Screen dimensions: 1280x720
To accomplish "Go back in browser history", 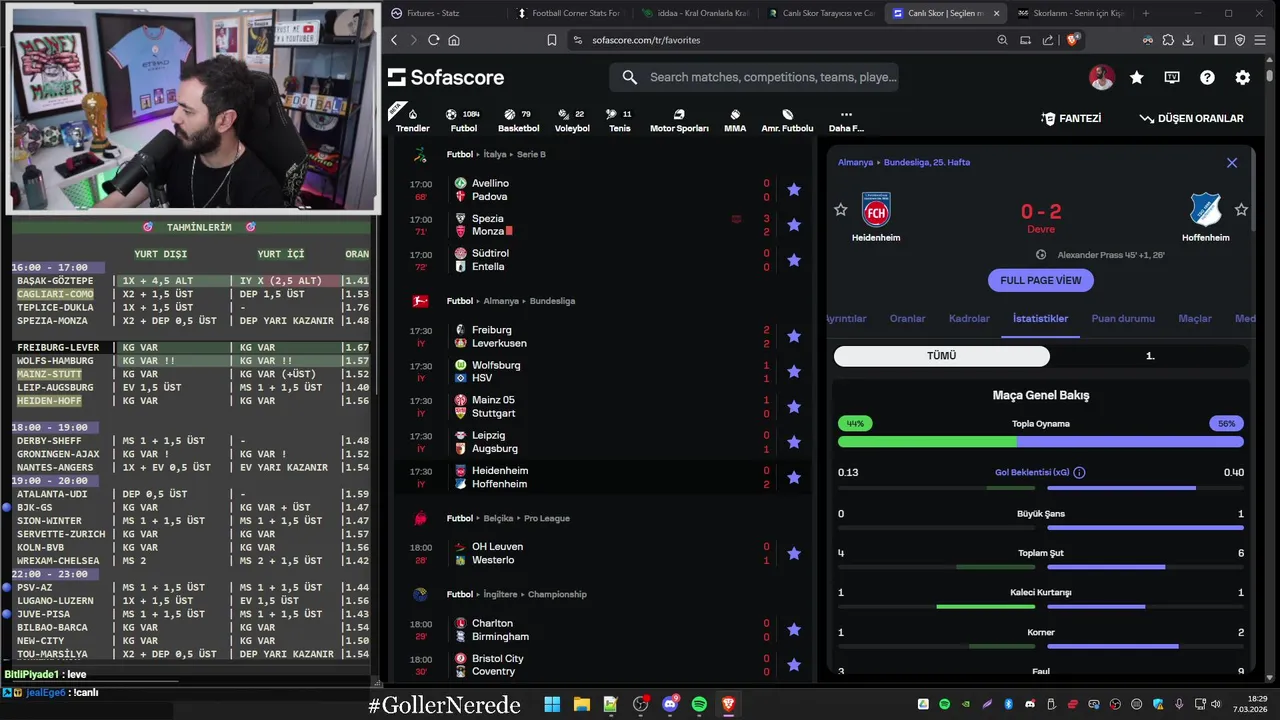I will 394,40.
